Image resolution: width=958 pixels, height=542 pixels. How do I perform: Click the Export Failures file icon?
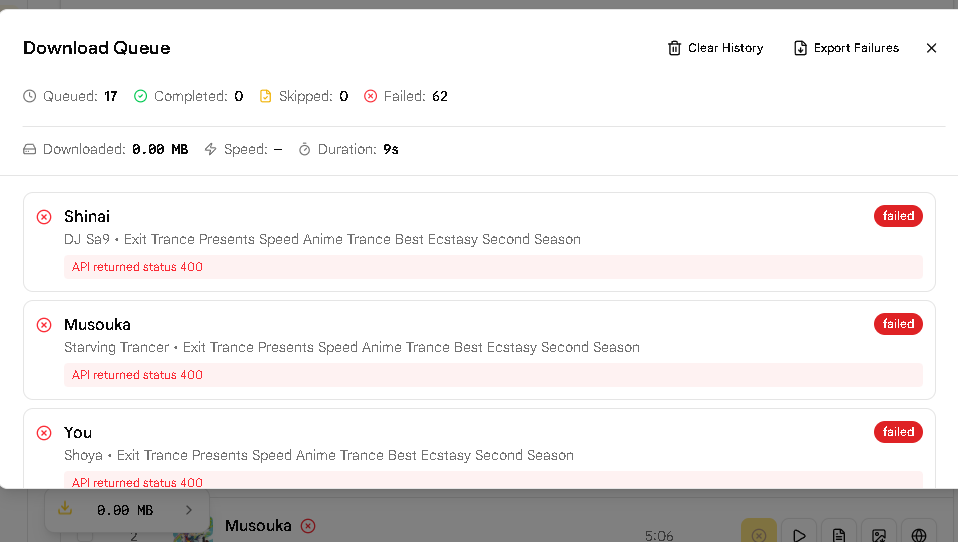click(x=800, y=48)
